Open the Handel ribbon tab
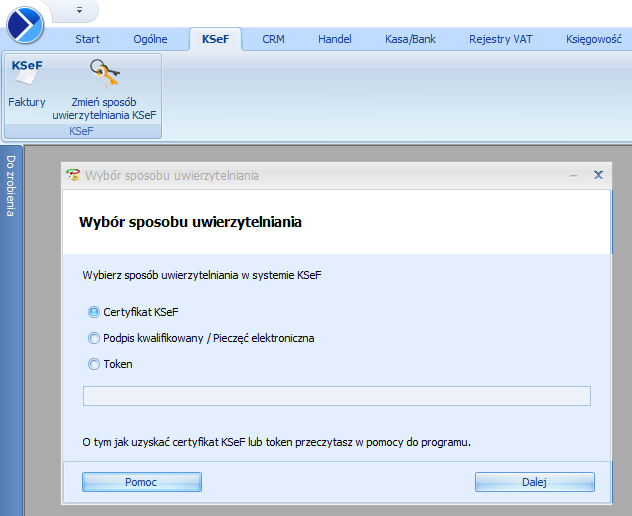Viewport: 632px width, 516px height. click(335, 39)
